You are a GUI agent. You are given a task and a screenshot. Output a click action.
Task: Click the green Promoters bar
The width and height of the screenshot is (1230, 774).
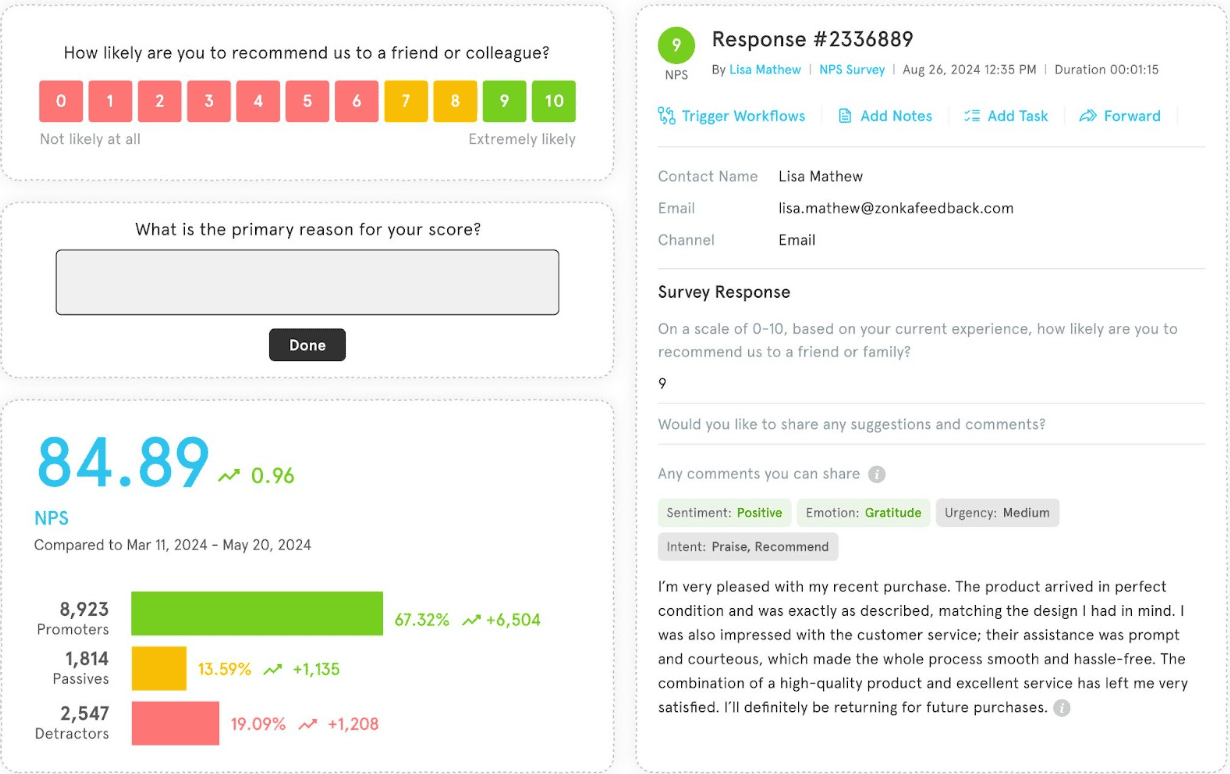[x=257, y=613]
